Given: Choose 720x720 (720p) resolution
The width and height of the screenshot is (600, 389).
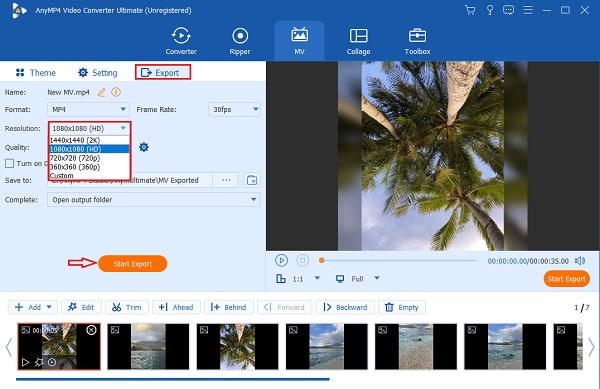Looking at the screenshot, I should pyautogui.click(x=90, y=158).
